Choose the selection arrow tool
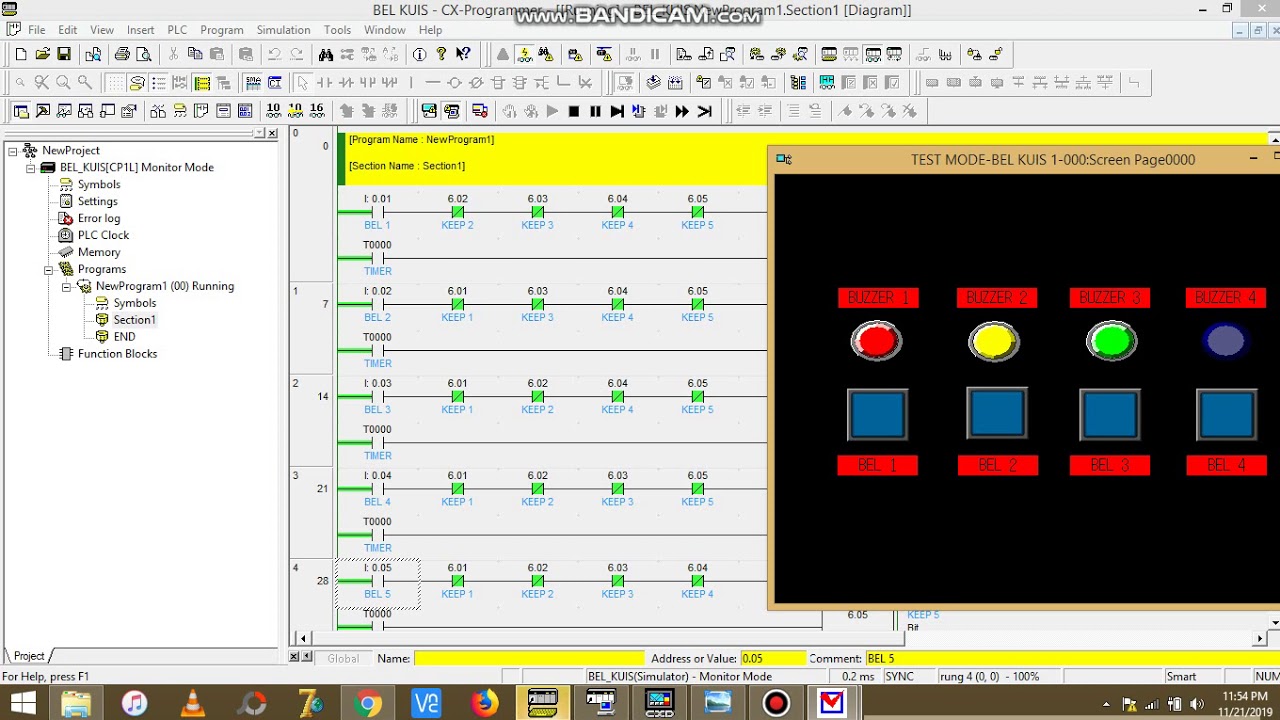The image size is (1280, 720). [x=301, y=82]
